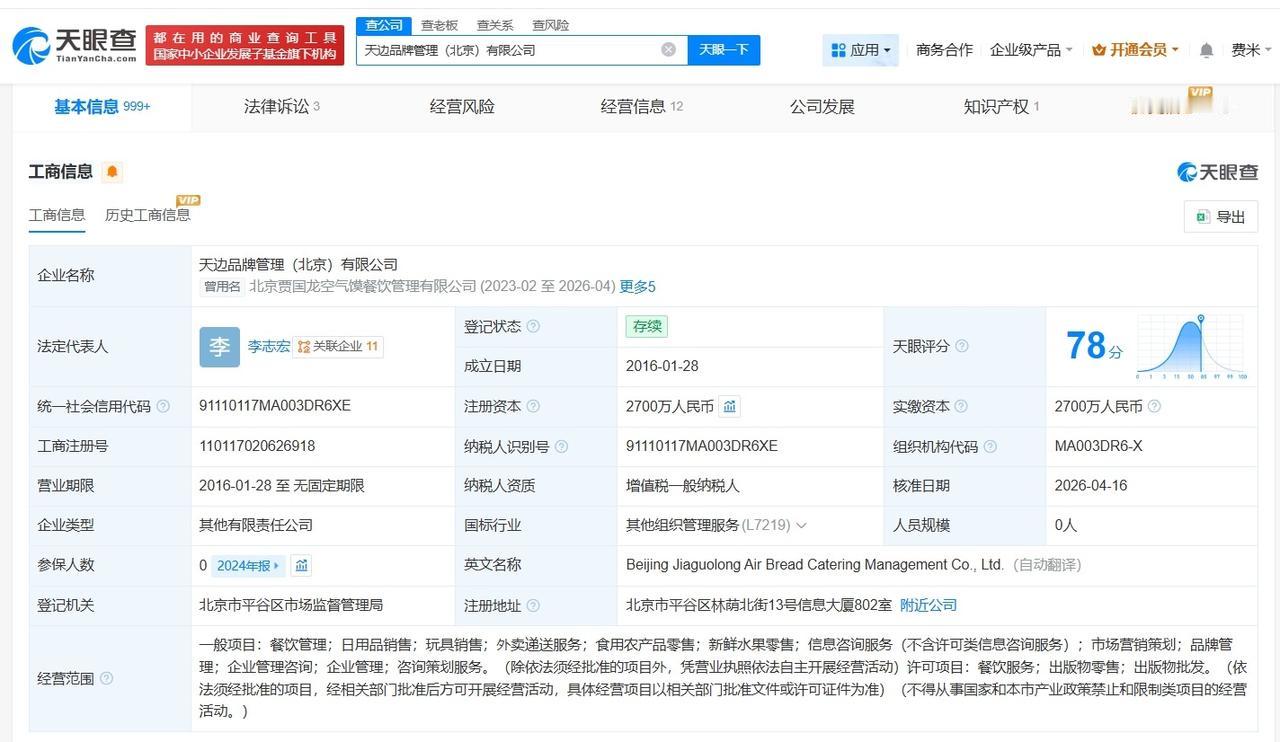Viewport: 1280px width, 742px height.
Task: Click the 附近公司 link
Action: pyautogui.click(x=928, y=605)
